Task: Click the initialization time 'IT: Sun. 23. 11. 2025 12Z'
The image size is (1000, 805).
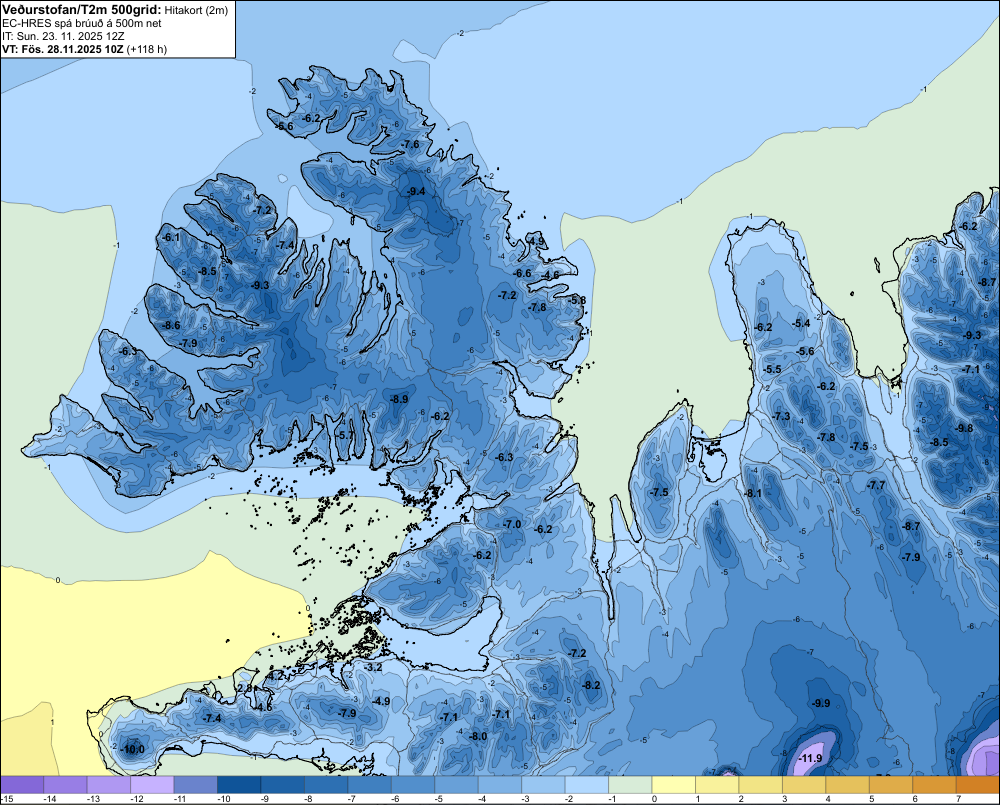Action: 63,36
